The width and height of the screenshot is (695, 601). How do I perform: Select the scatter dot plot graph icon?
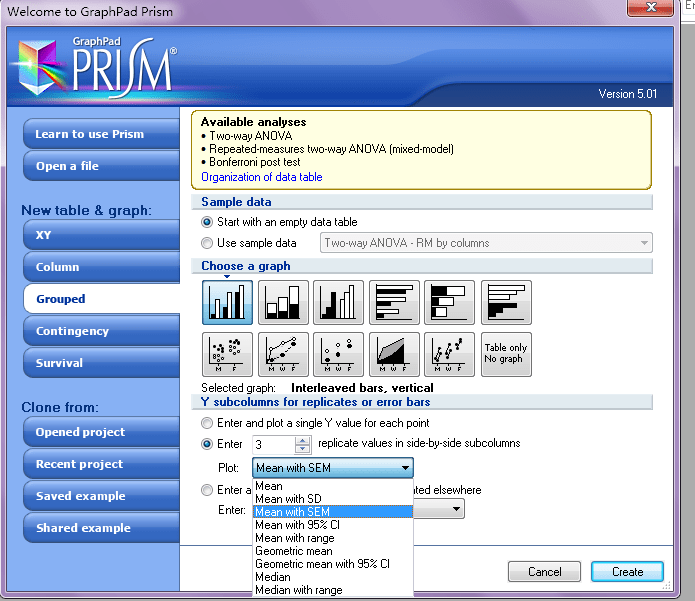click(227, 354)
